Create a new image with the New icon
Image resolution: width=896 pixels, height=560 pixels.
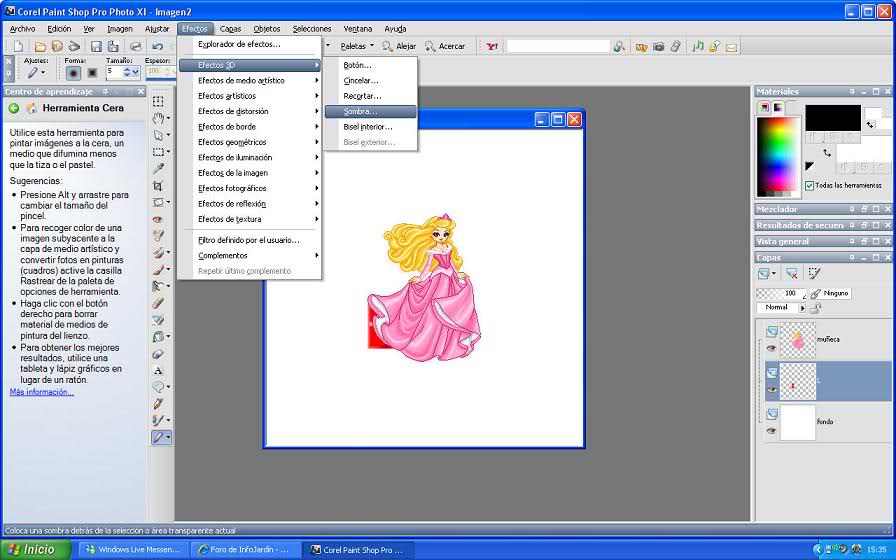pos(19,46)
